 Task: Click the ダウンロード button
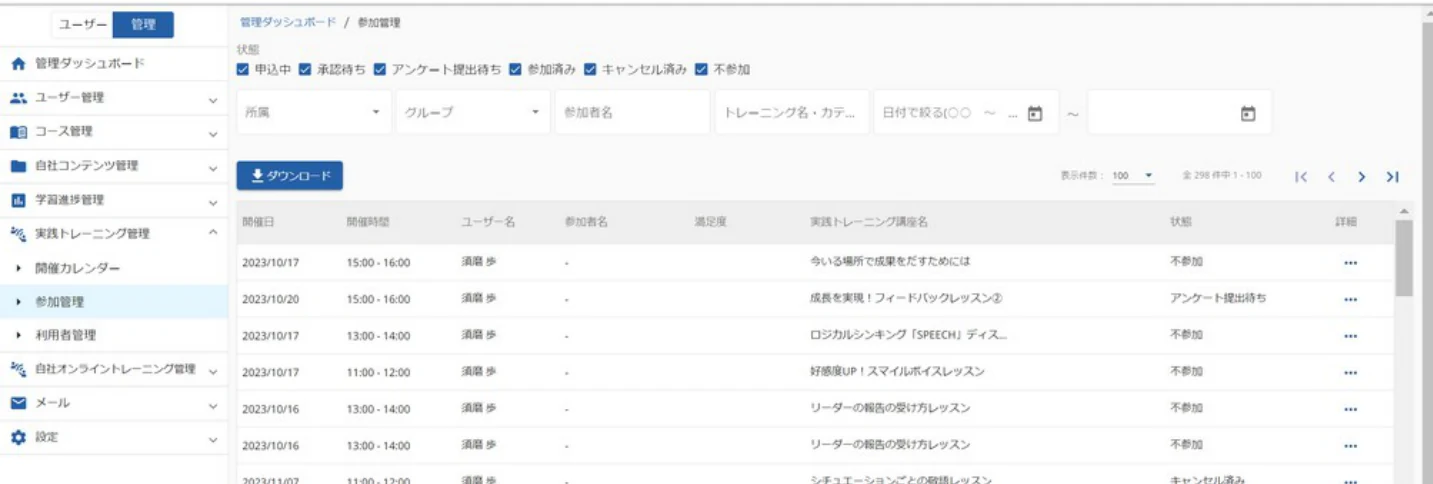tap(290, 176)
